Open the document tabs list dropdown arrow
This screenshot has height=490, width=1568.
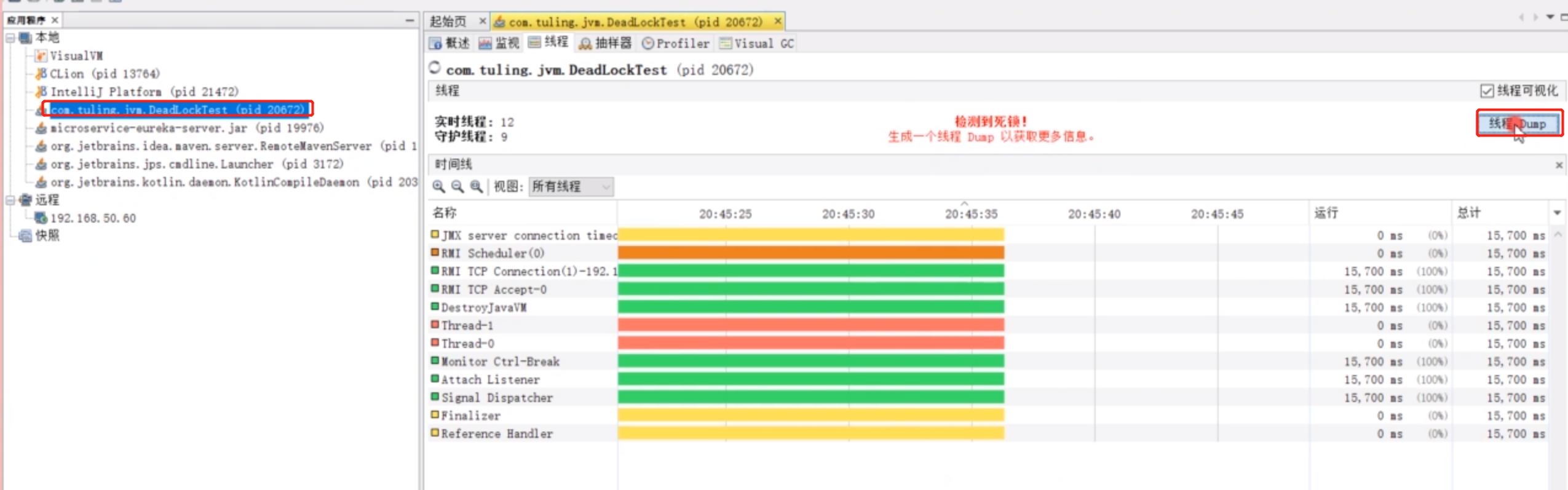tap(1550, 17)
